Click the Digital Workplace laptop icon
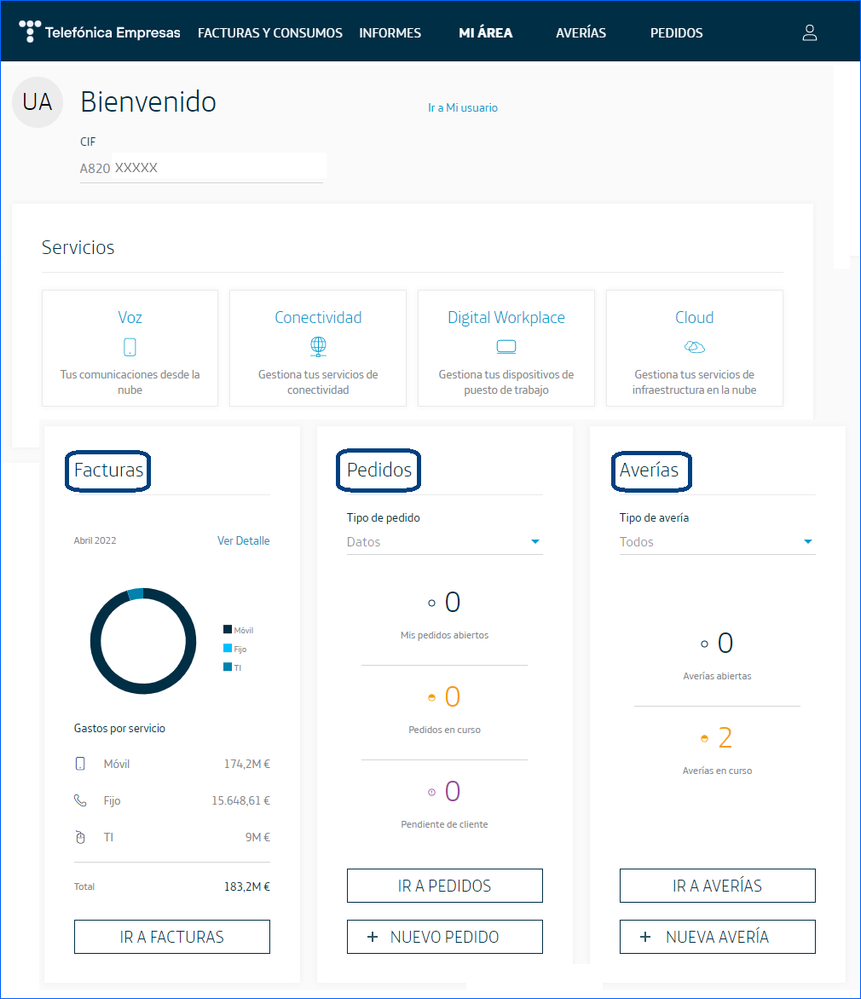 [506, 347]
